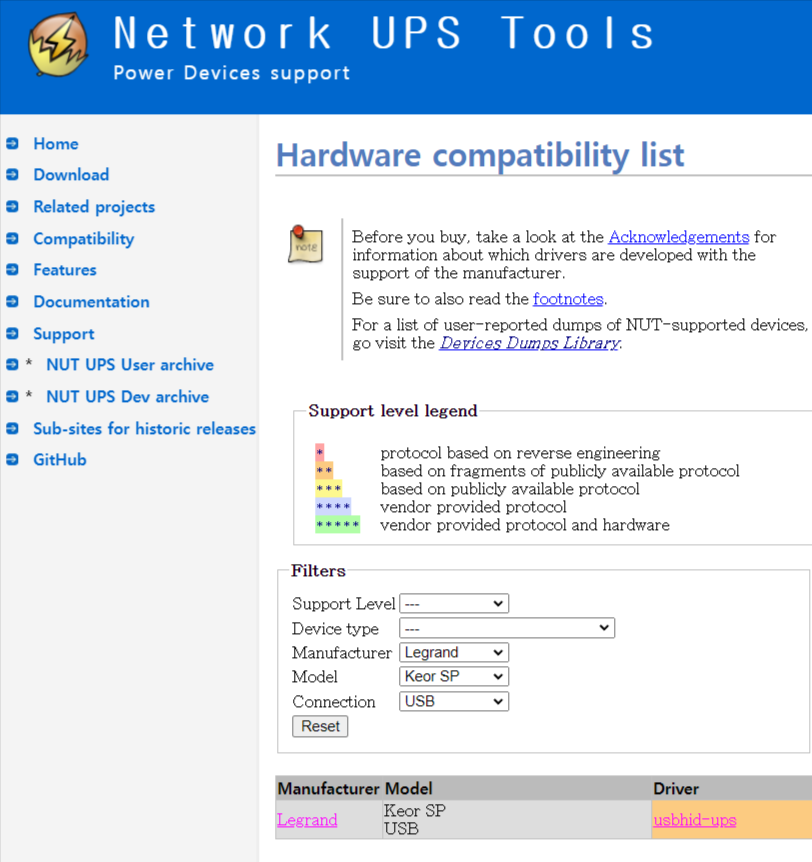Click the Network UPS Tools title text

tap(384, 33)
